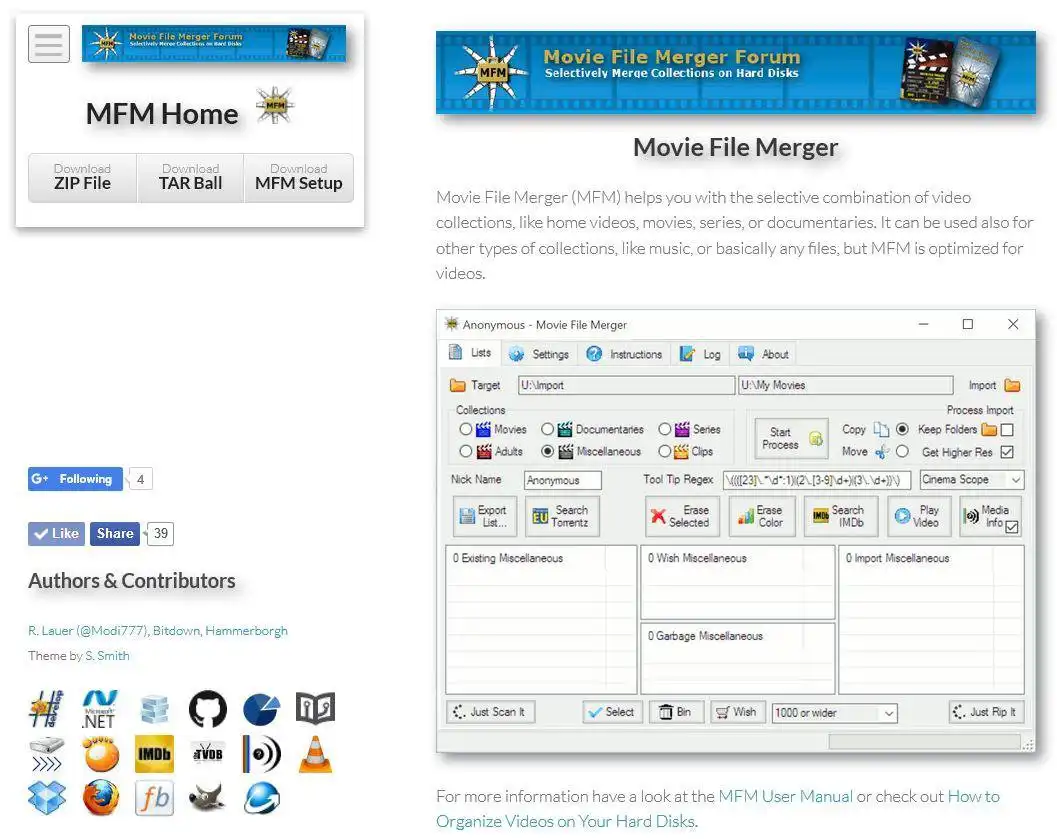Open the MFM User Manual link
Viewport: 1057px width, 839px height.
click(785, 797)
